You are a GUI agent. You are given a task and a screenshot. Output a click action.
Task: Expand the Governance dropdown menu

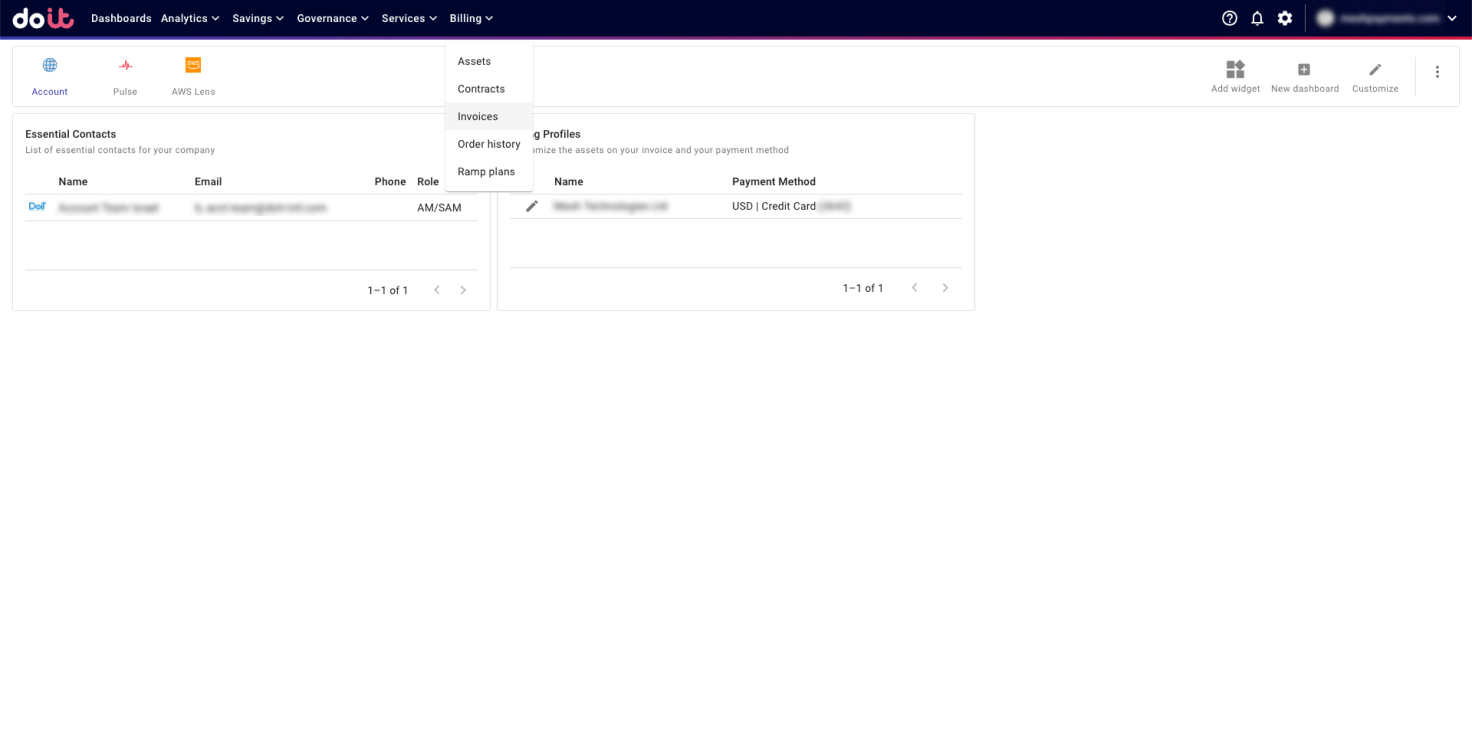(x=333, y=18)
